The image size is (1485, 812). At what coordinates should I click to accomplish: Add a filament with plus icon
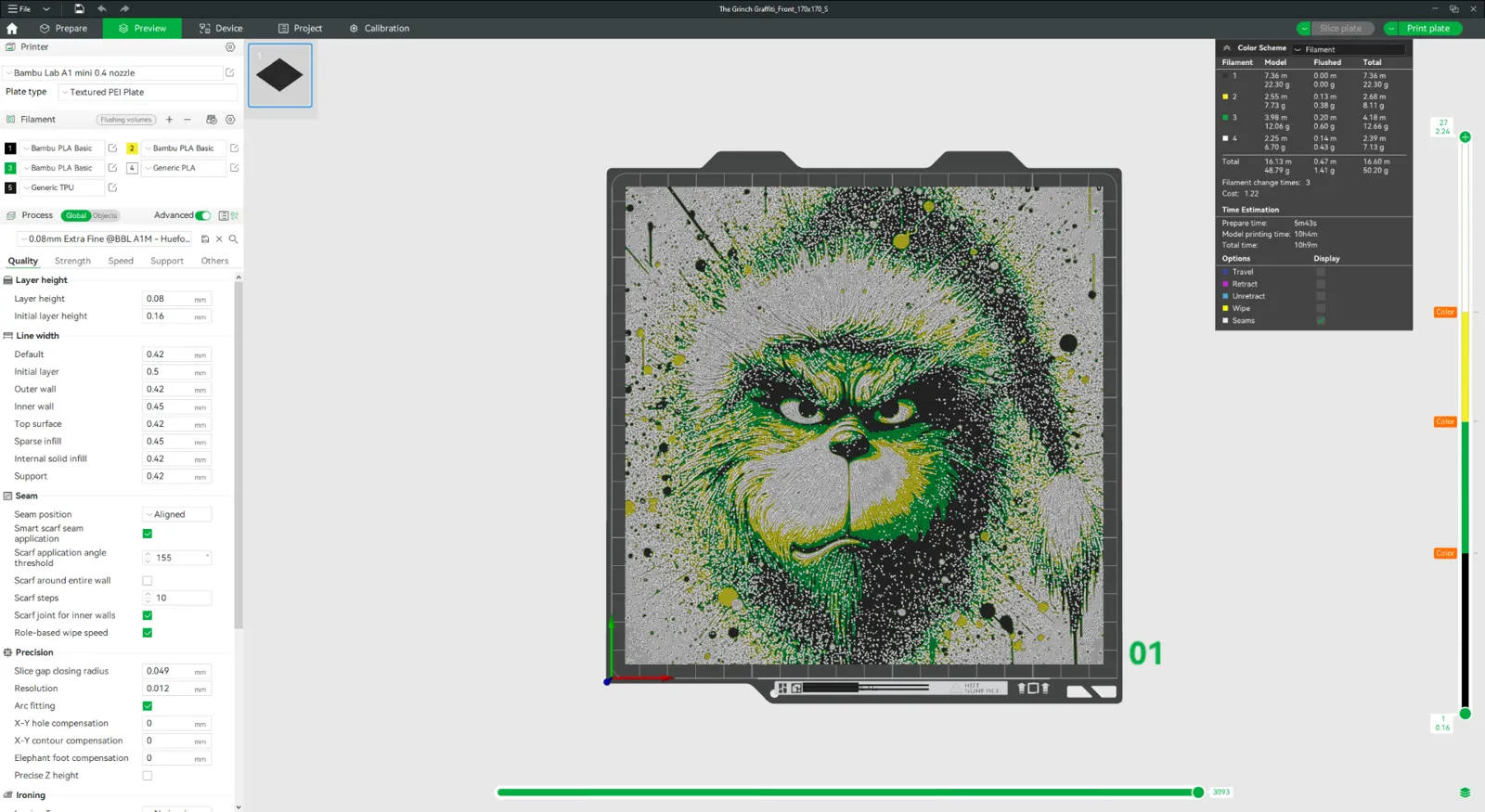click(x=169, y=119)
